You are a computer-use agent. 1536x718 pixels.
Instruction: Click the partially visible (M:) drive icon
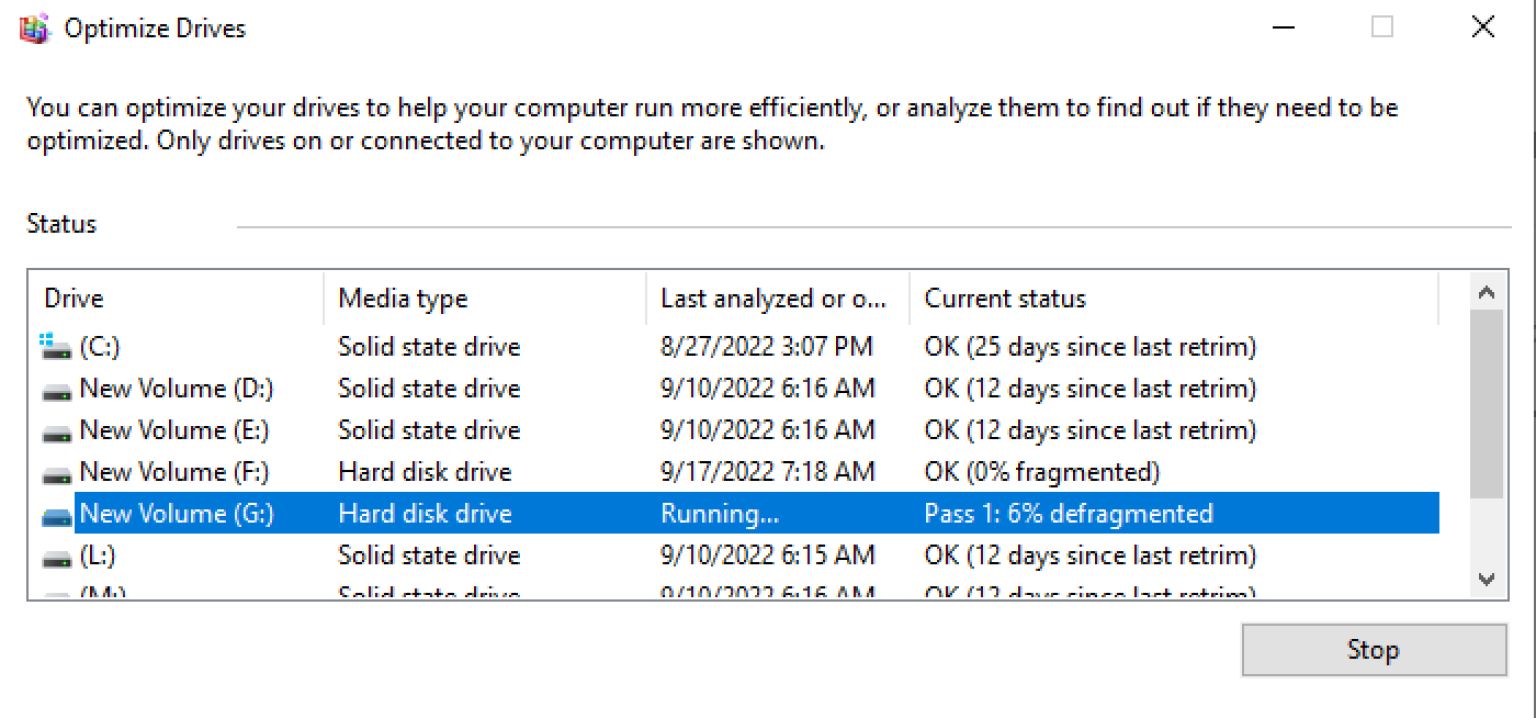click(x=56, y=592)
